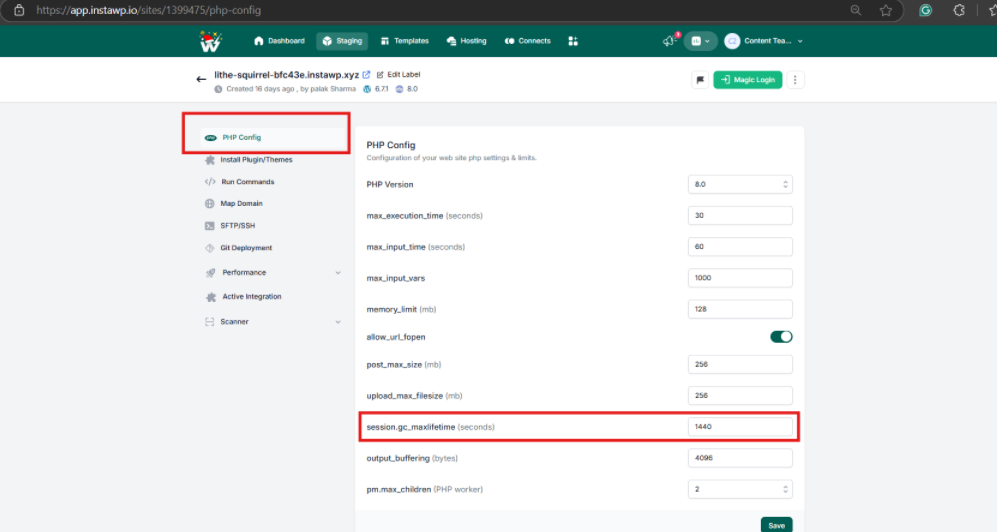Open Content Team account menu

click(x=764, y=41)
